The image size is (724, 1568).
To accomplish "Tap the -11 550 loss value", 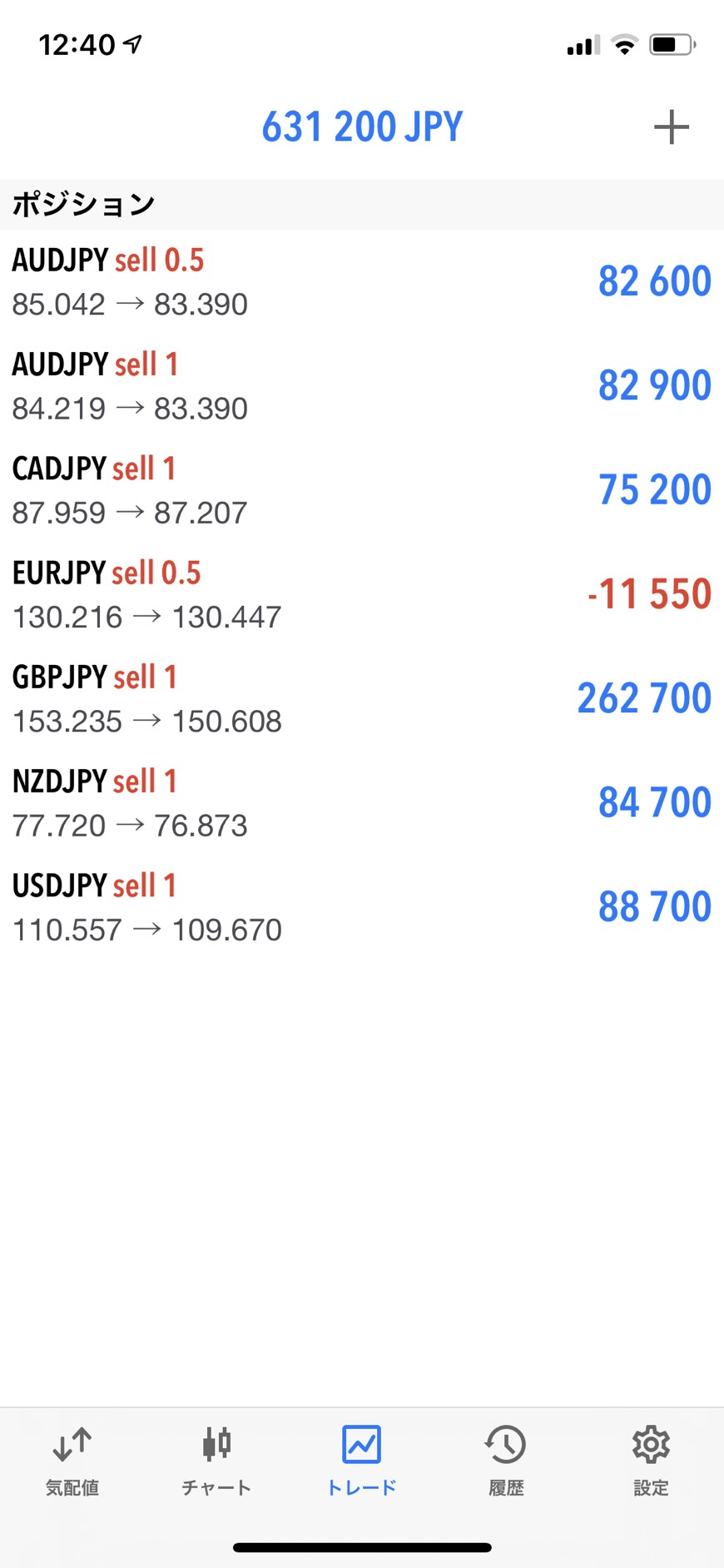I will pyautogui.click(x=649, y=594).
